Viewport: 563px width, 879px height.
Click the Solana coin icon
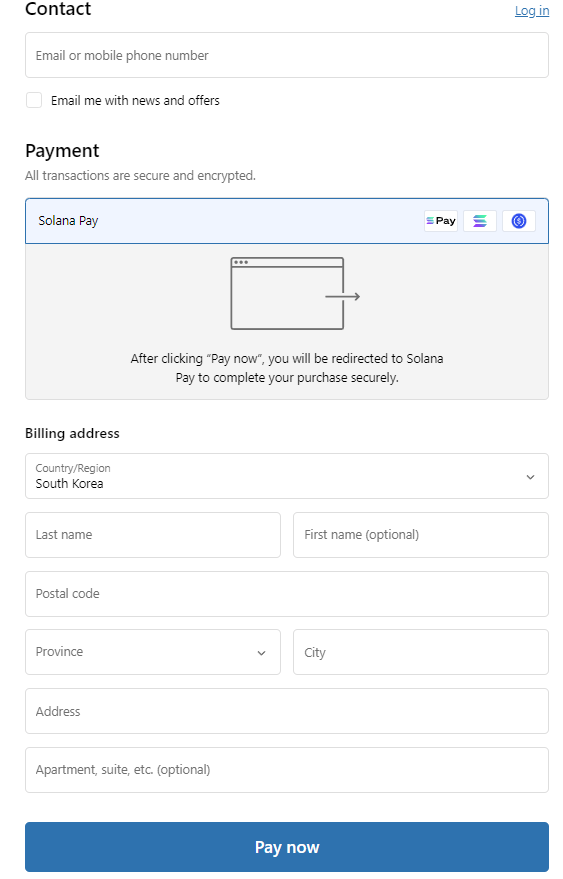click(x=480, y=221)
